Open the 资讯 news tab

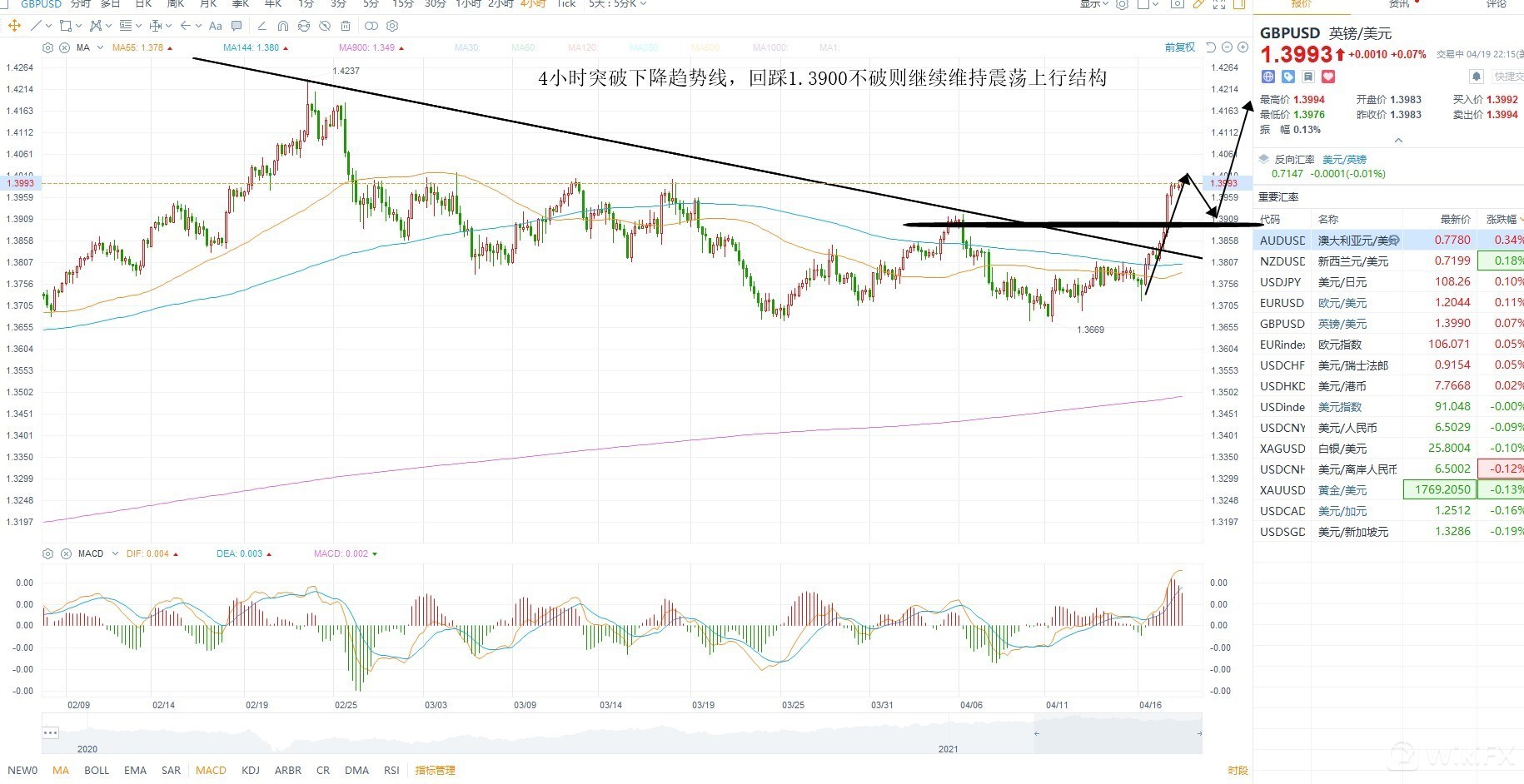coord(1399,4)
